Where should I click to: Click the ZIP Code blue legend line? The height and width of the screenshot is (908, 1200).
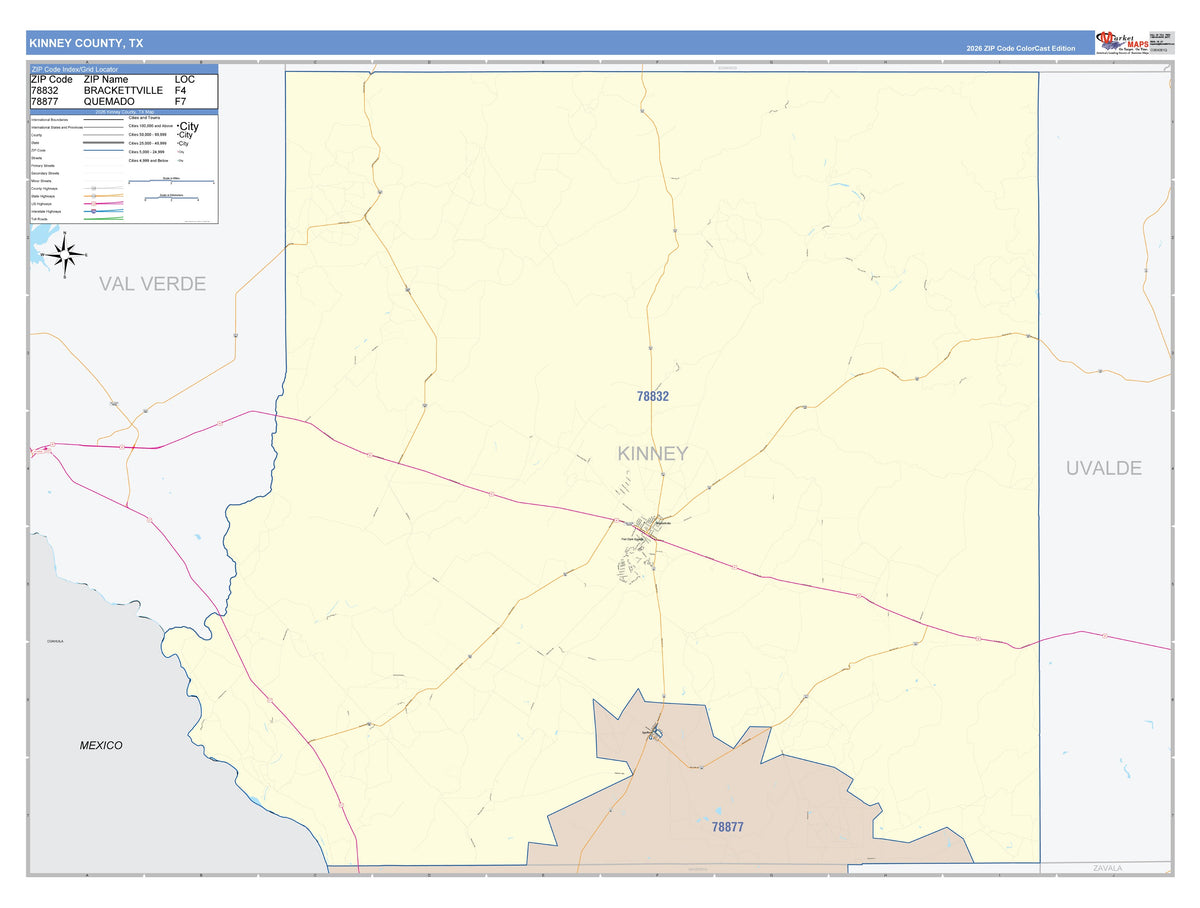click(x=103, y=151)
